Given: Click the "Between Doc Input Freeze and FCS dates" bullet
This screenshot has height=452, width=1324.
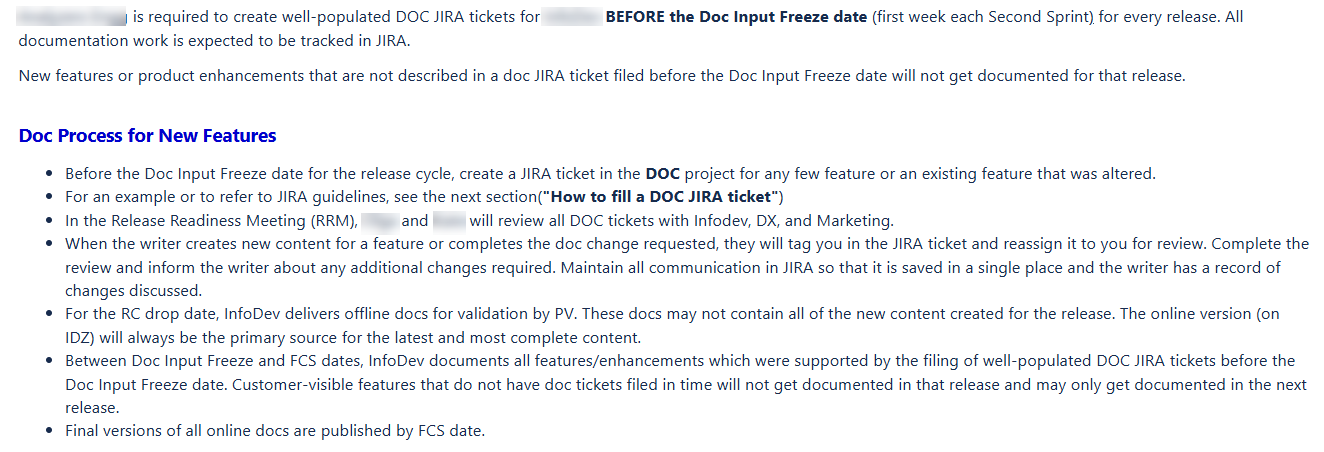Looking at the screenshot, I should (686, 384).
